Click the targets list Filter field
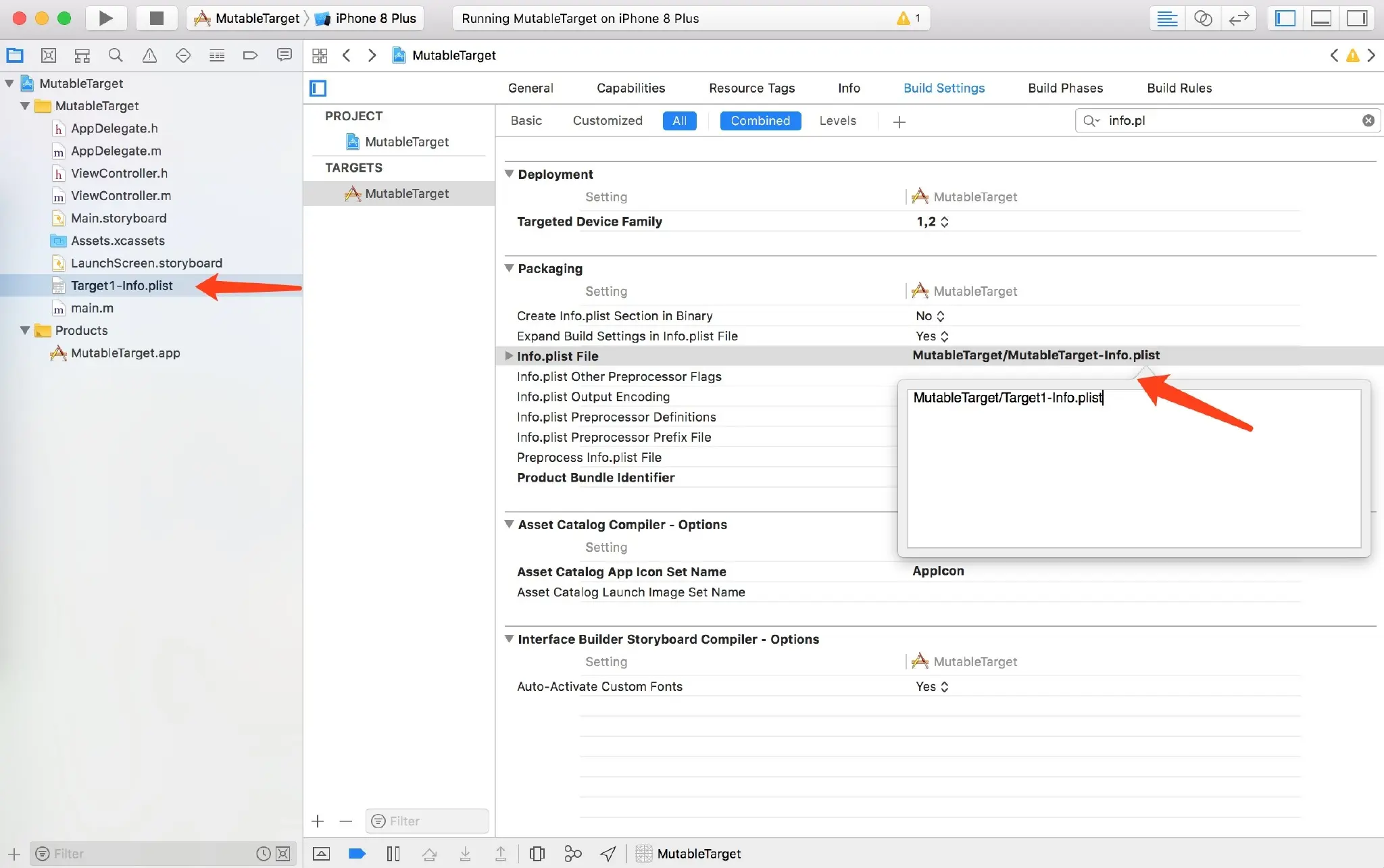This screenshot has height=868, width=1384. point(427,821)
